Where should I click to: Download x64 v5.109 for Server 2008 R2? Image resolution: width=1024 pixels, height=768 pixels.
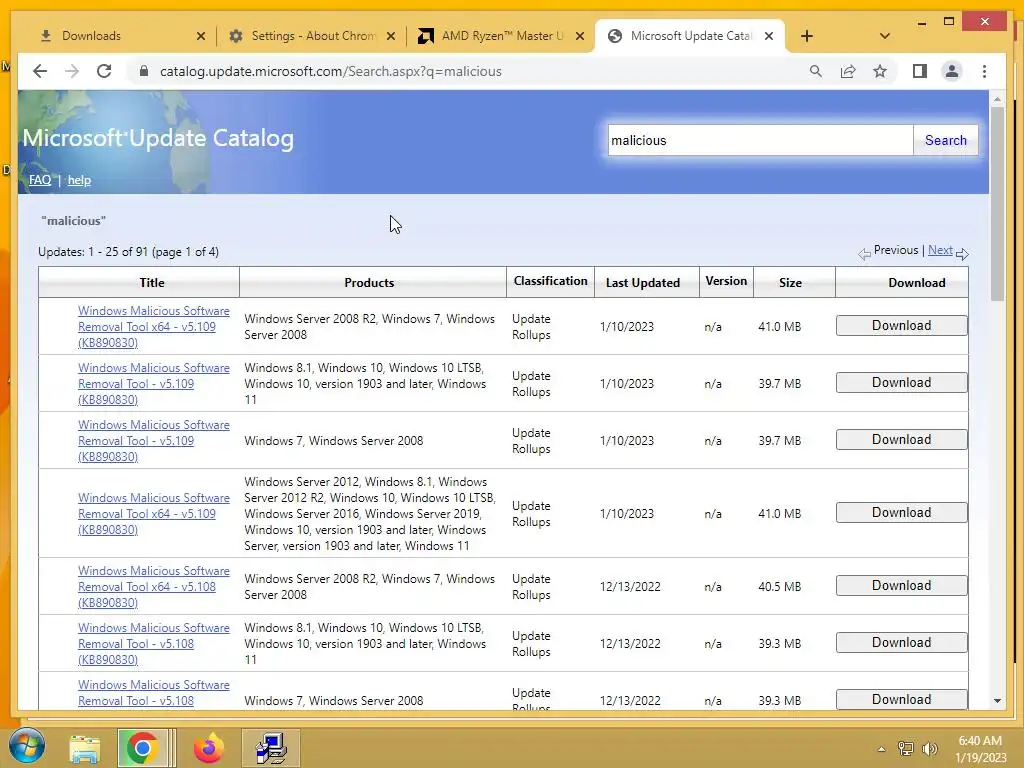[x=901, y=325]
